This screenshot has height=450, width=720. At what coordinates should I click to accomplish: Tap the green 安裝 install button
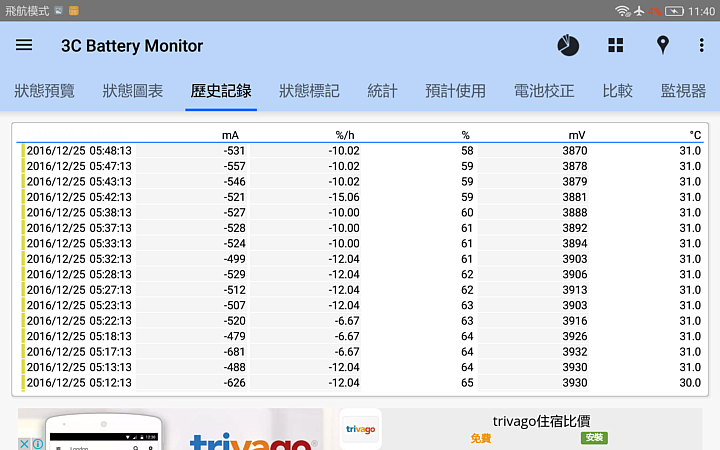point(594,438)
